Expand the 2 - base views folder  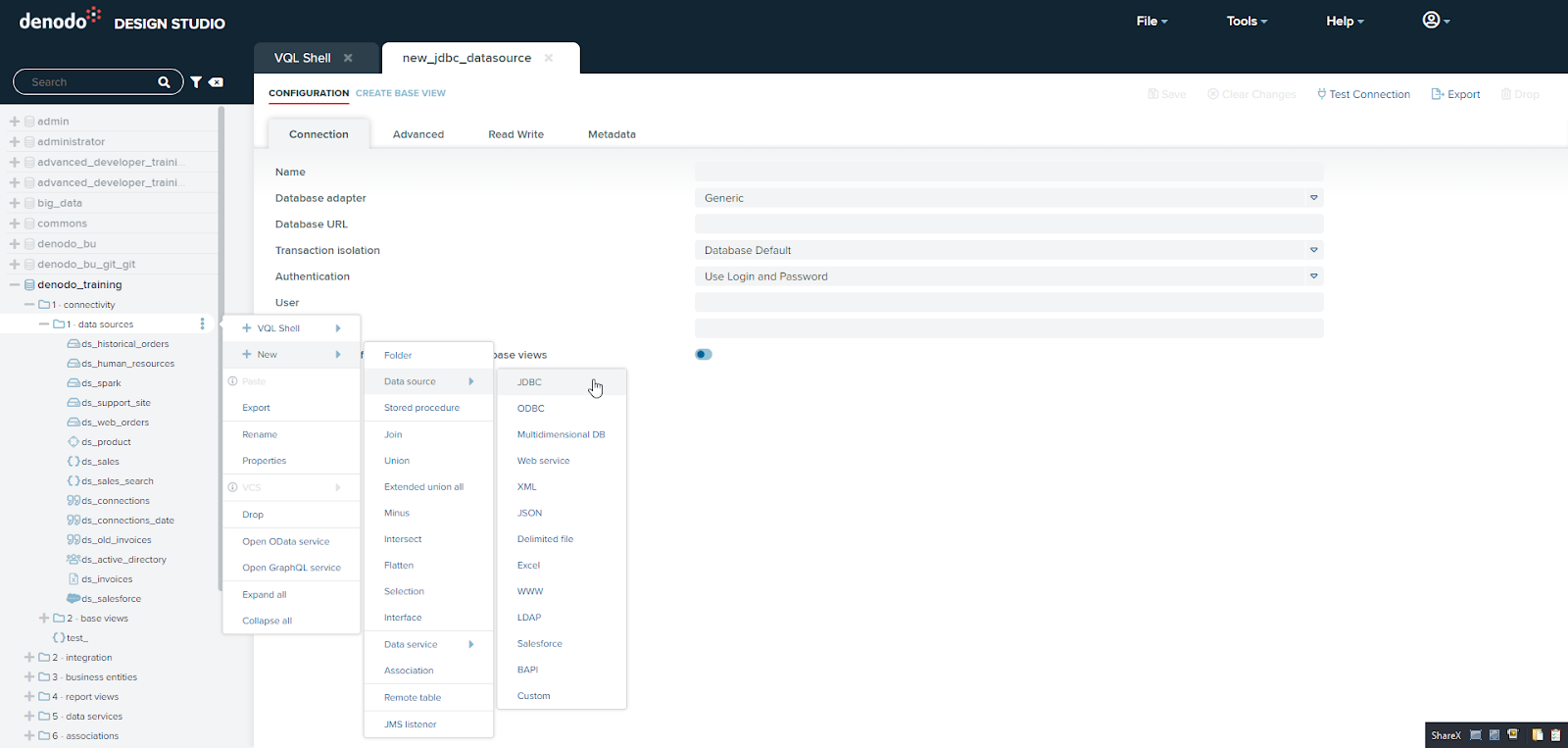[x=44, y=619]
